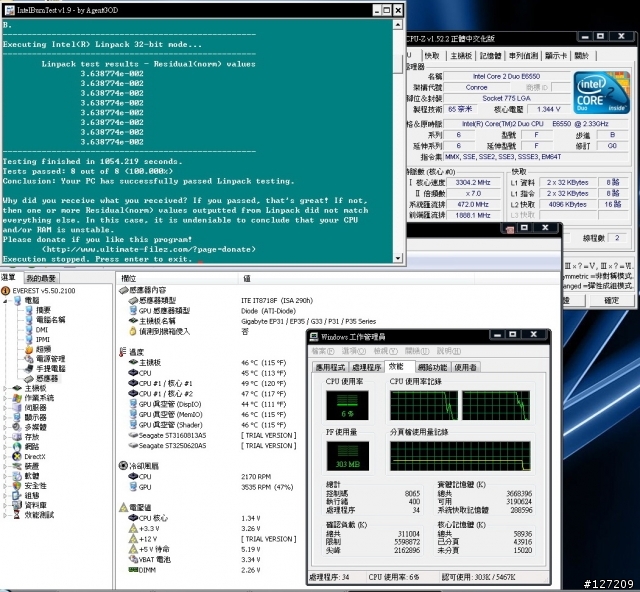Open 選項 menu in Task Manager
Image resolution: width=640 pixels, height=592 pixels.
coord(354,351)
